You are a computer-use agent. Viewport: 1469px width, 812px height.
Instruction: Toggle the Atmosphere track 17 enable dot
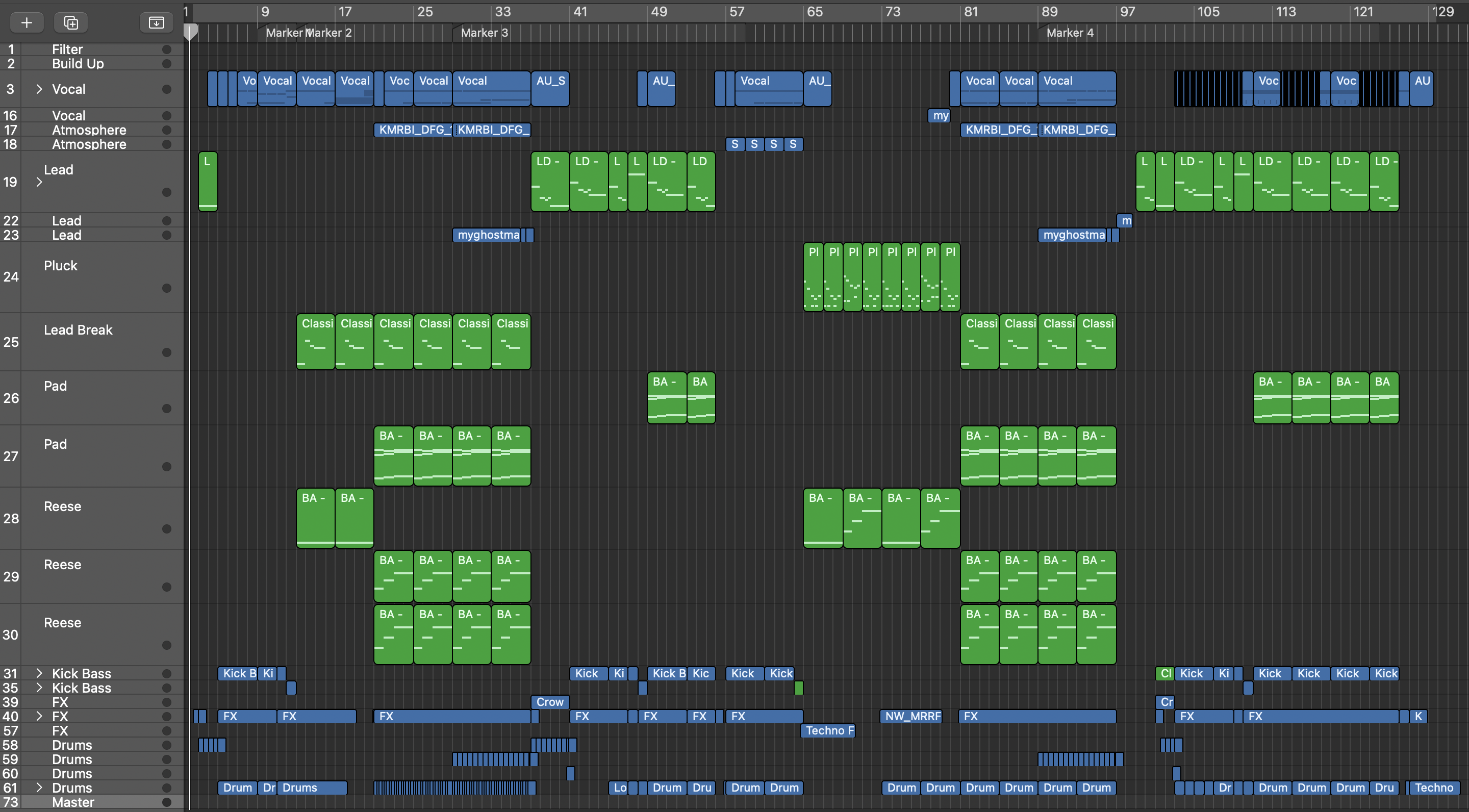tap(166, 130)
